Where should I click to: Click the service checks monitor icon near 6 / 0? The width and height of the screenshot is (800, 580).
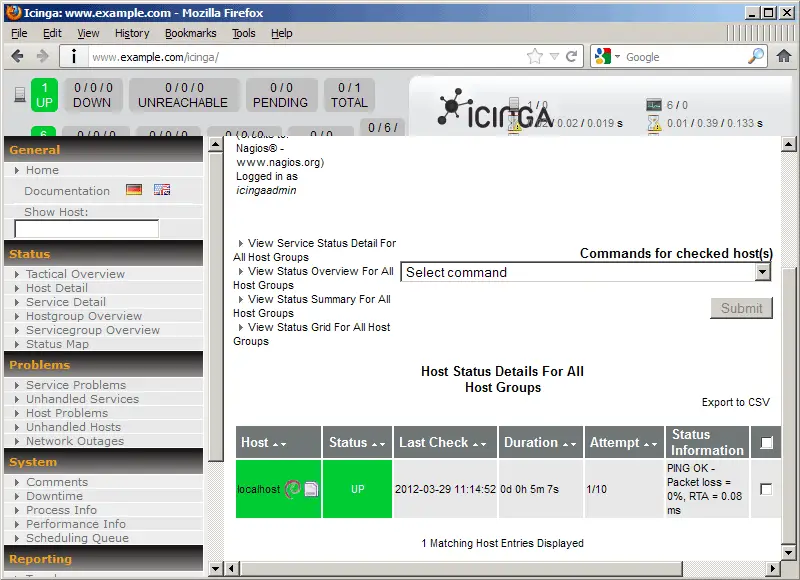coord(654,105)
